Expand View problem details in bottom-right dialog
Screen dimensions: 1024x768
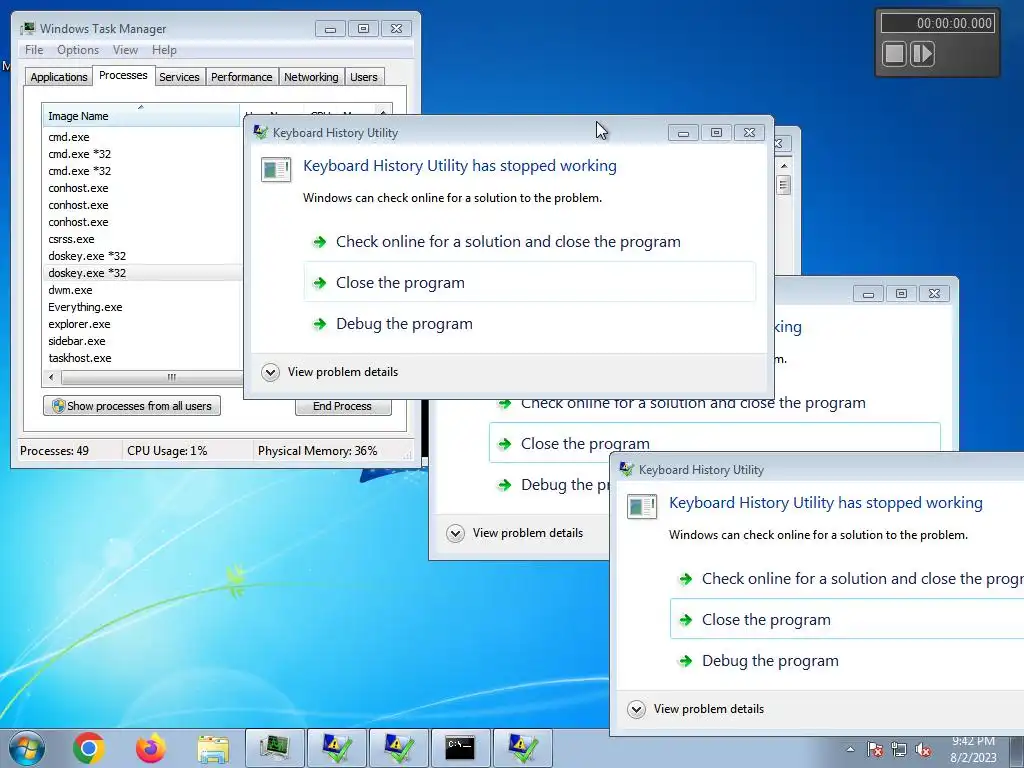(696, 709)
